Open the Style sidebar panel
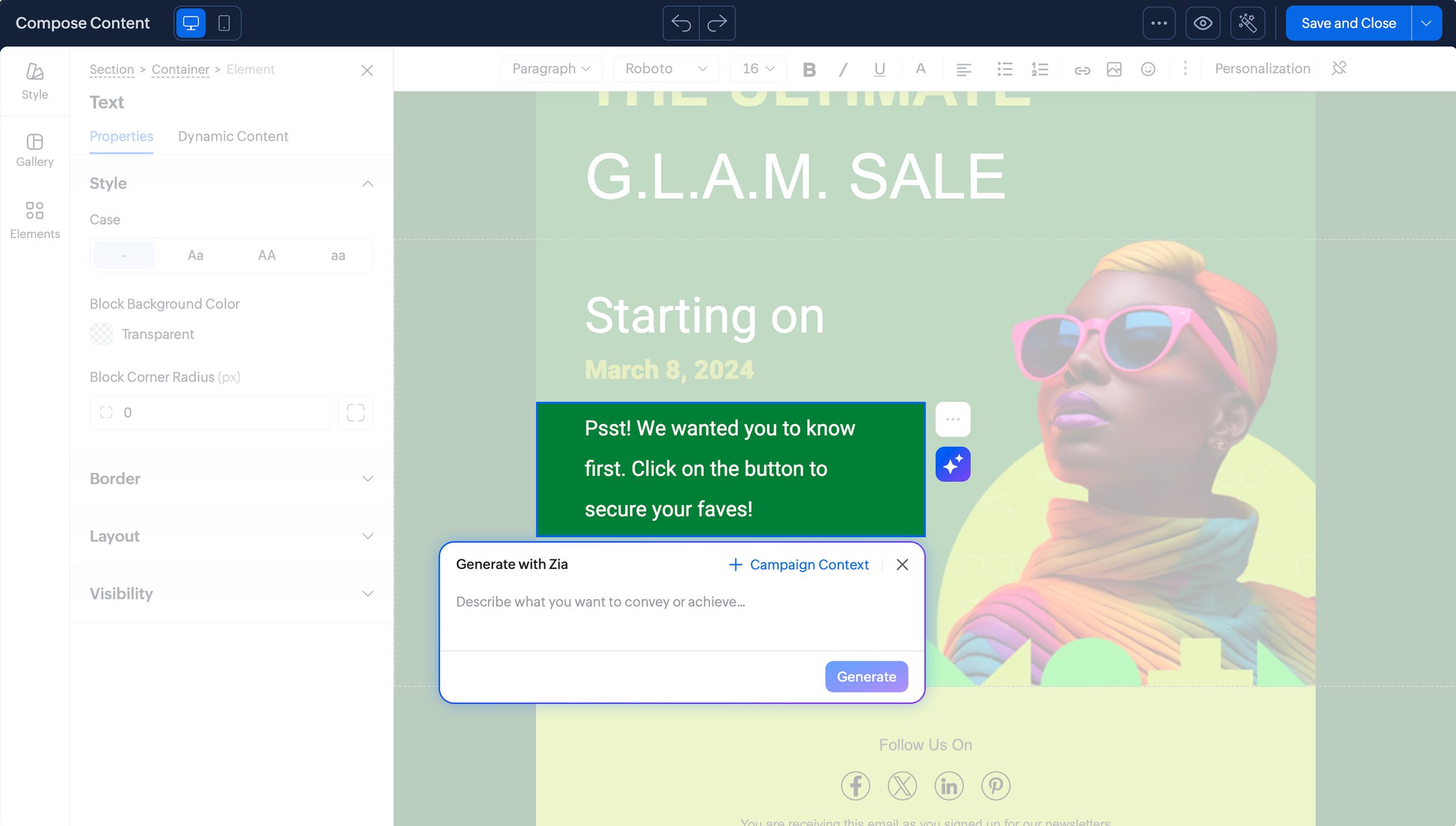This screenshot has width=1456, height=826. pos(35,82)
